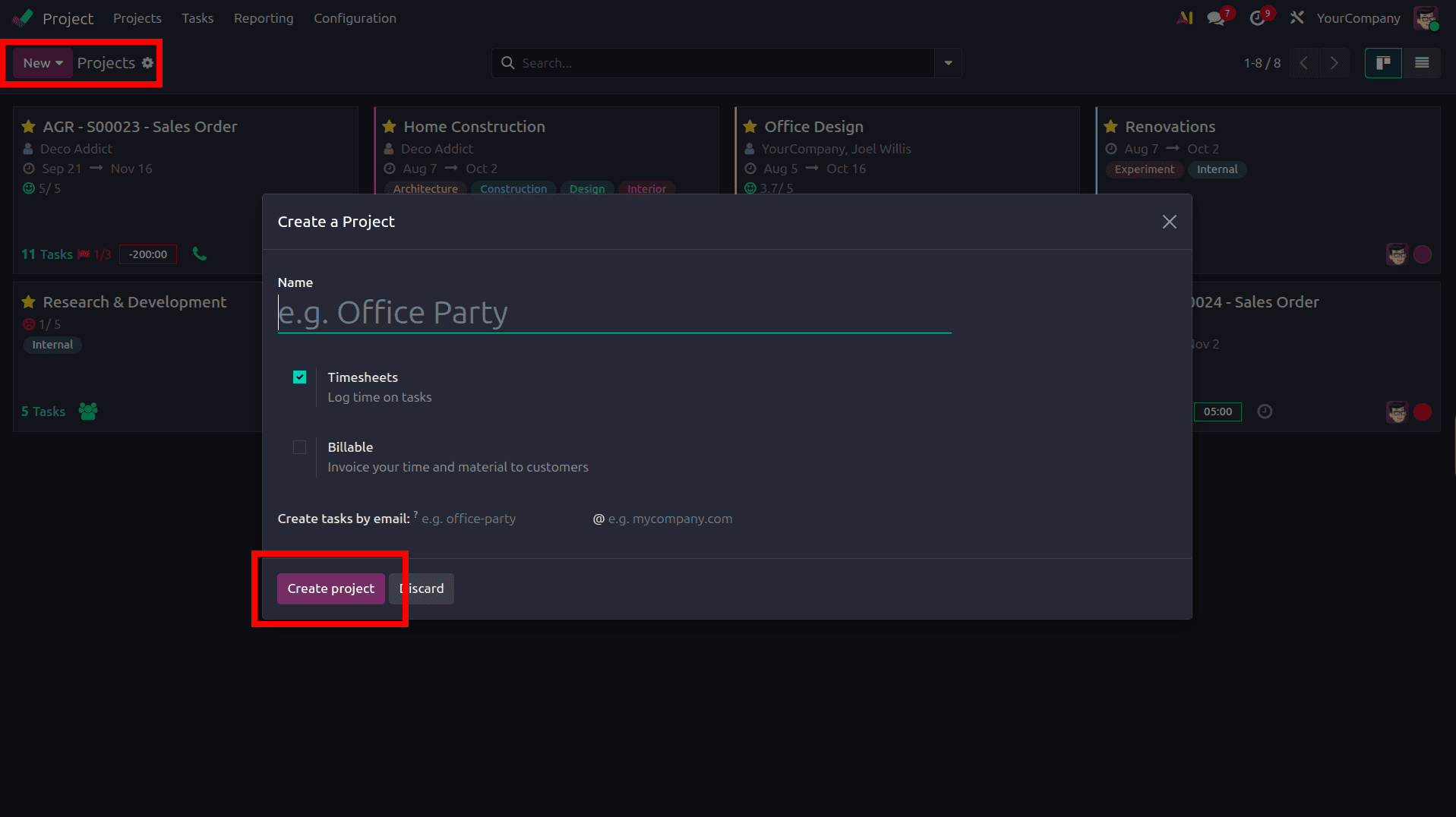
Task: Go to the next page arrow
Action: point(1334,63)
